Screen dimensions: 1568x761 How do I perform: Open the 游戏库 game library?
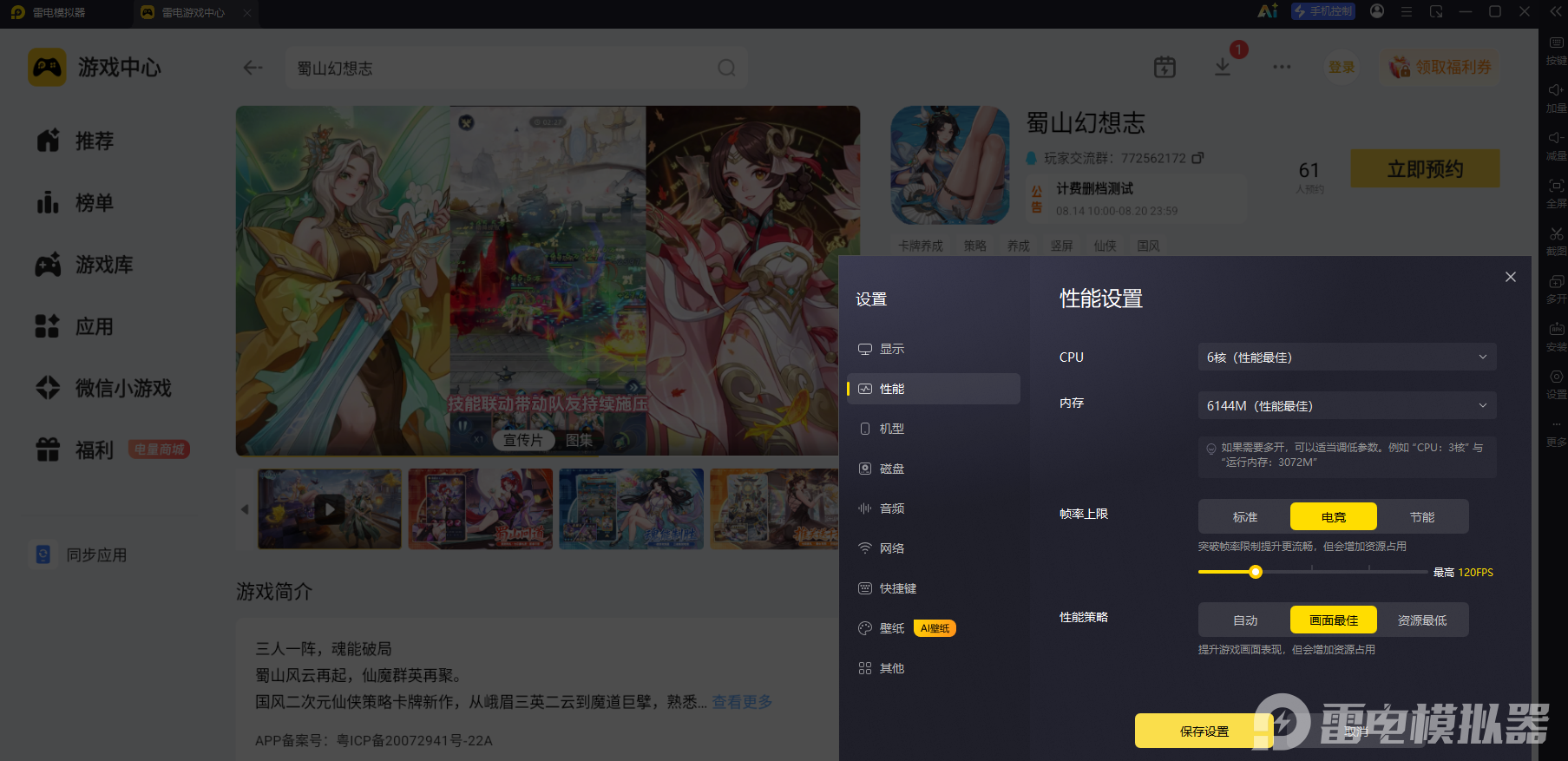pos(84,265)
